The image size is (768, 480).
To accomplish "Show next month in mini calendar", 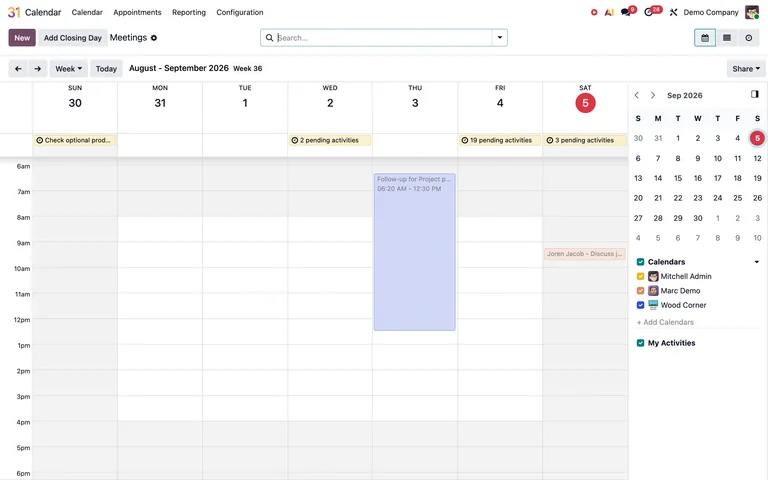I will pos(653,95).
